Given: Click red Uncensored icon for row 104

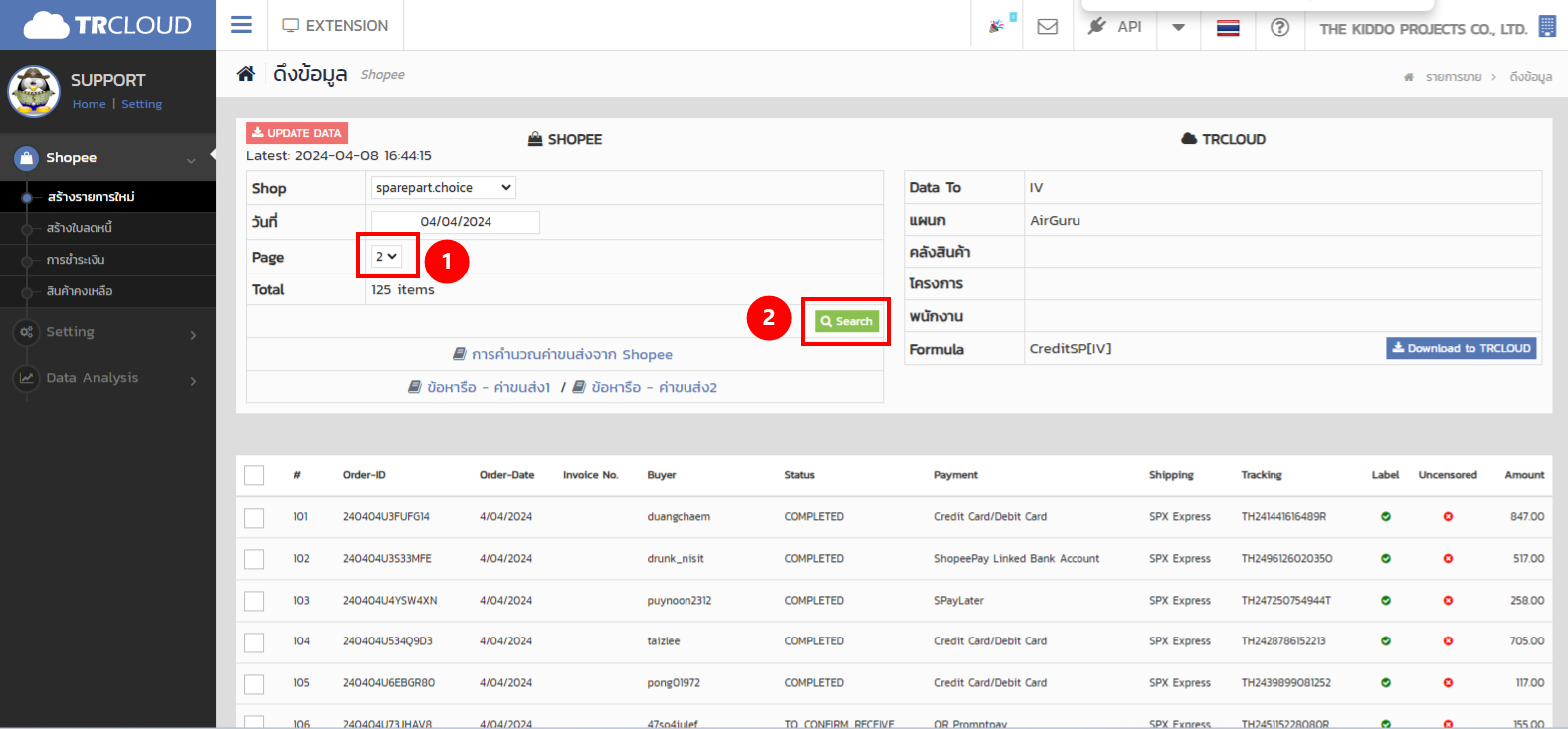Looking at the screenshot, I should (1448, 641).
